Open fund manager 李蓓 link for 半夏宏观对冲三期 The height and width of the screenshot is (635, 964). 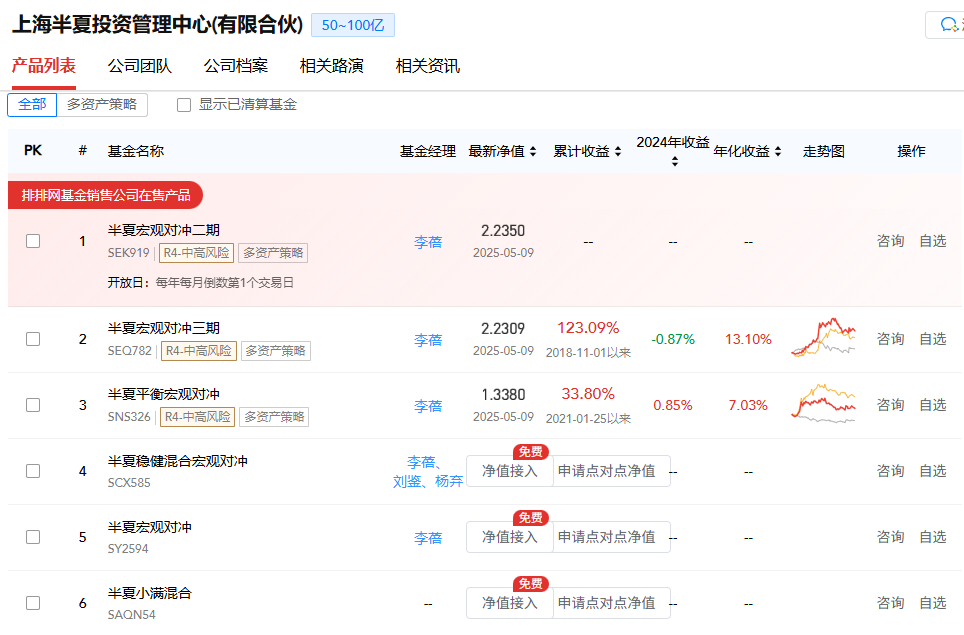pos(428,339)
